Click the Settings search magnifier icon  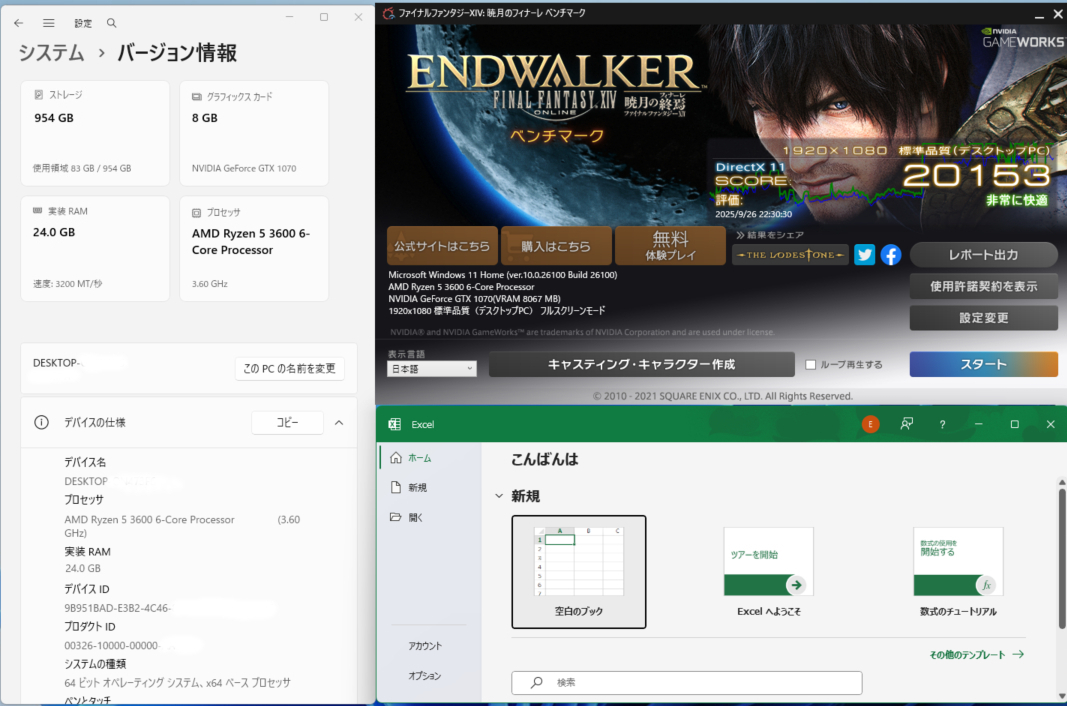click(111, 22)
